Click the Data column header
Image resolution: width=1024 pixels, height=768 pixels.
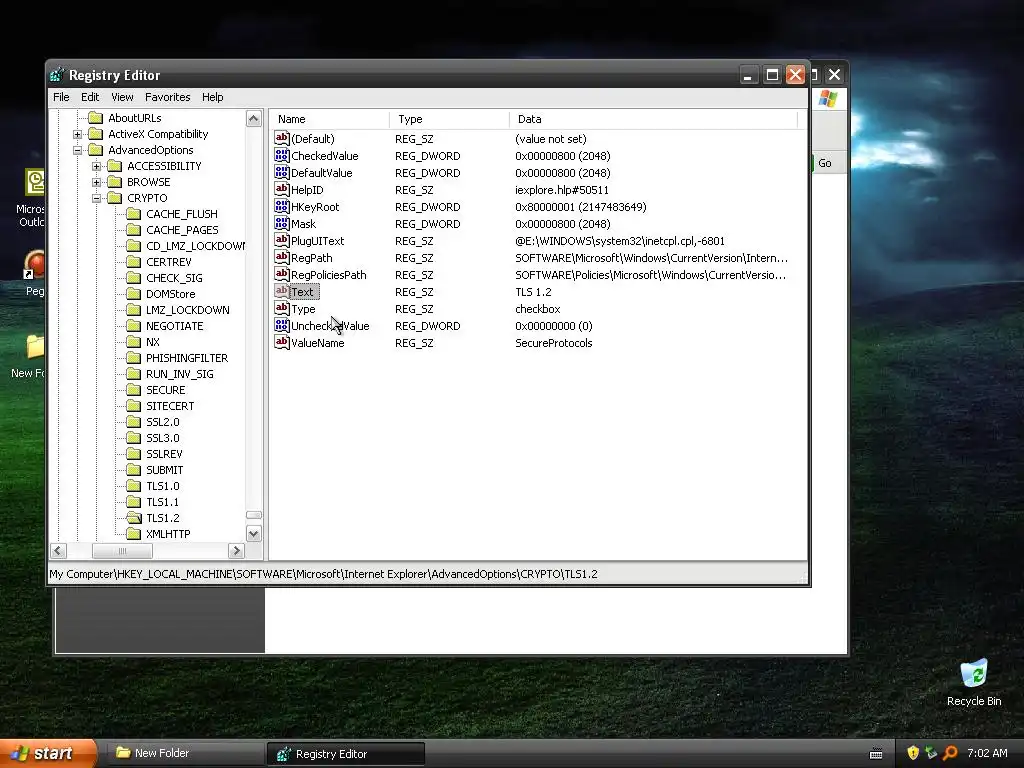tap(654, 120)
